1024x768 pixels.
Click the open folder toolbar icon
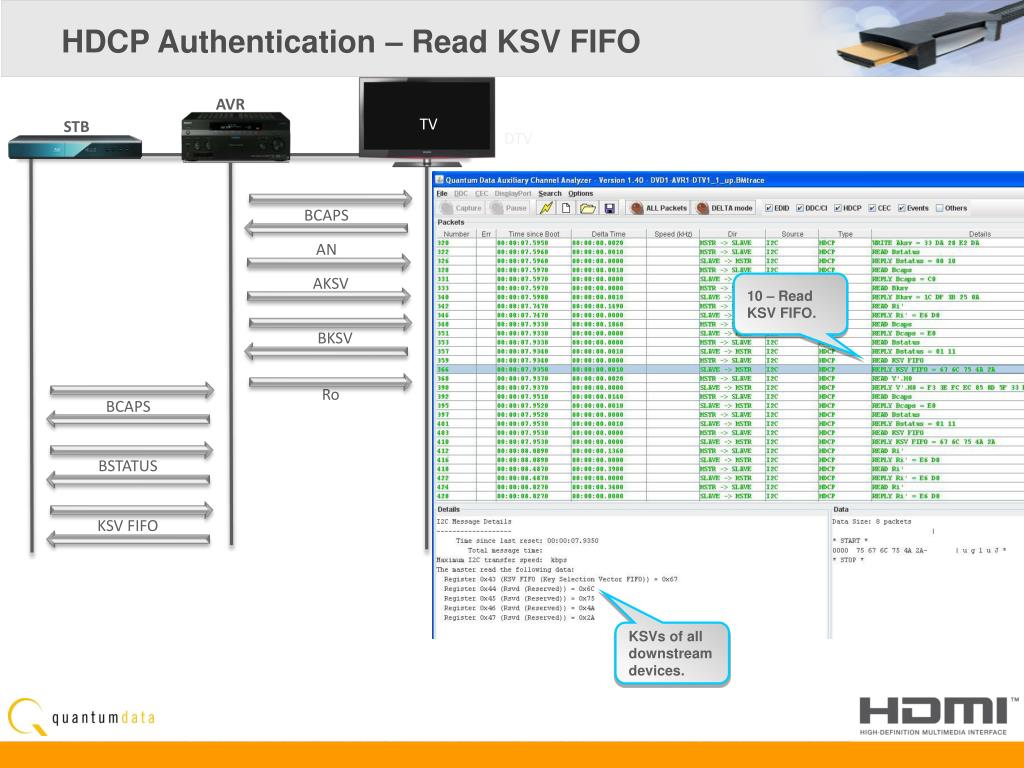[588, 208]
